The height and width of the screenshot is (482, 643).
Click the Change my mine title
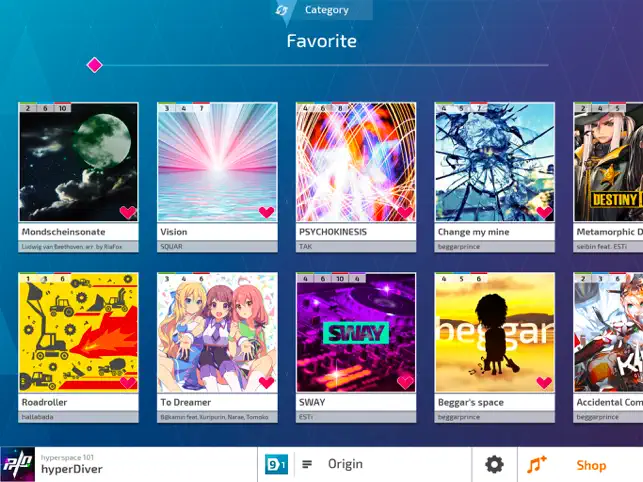(474, 232)
